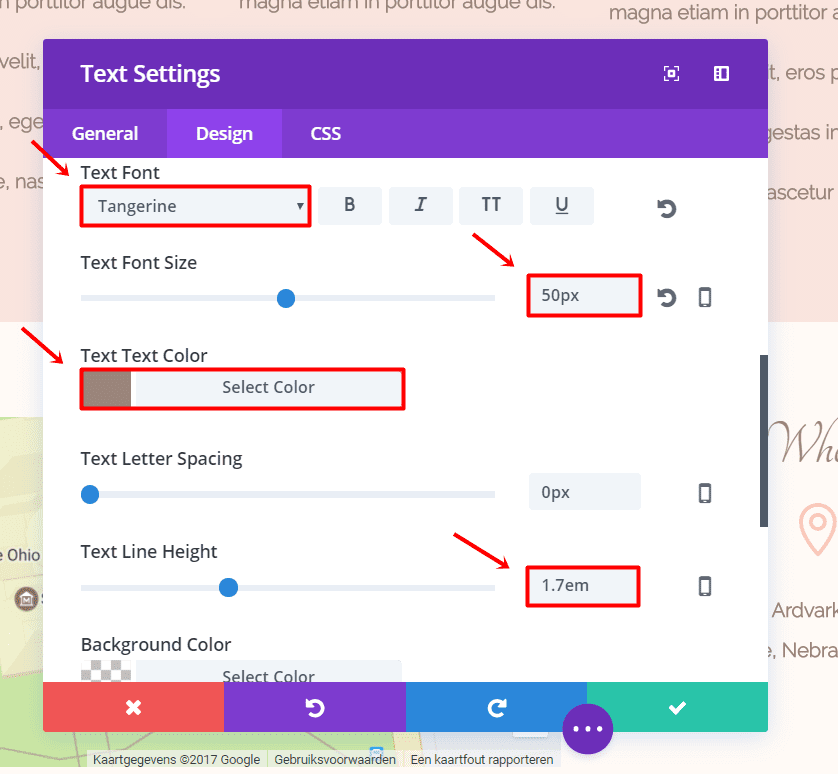Click Een kaartfout rapporteren link
Screen dimensions: 838x774
coord(482,760)
